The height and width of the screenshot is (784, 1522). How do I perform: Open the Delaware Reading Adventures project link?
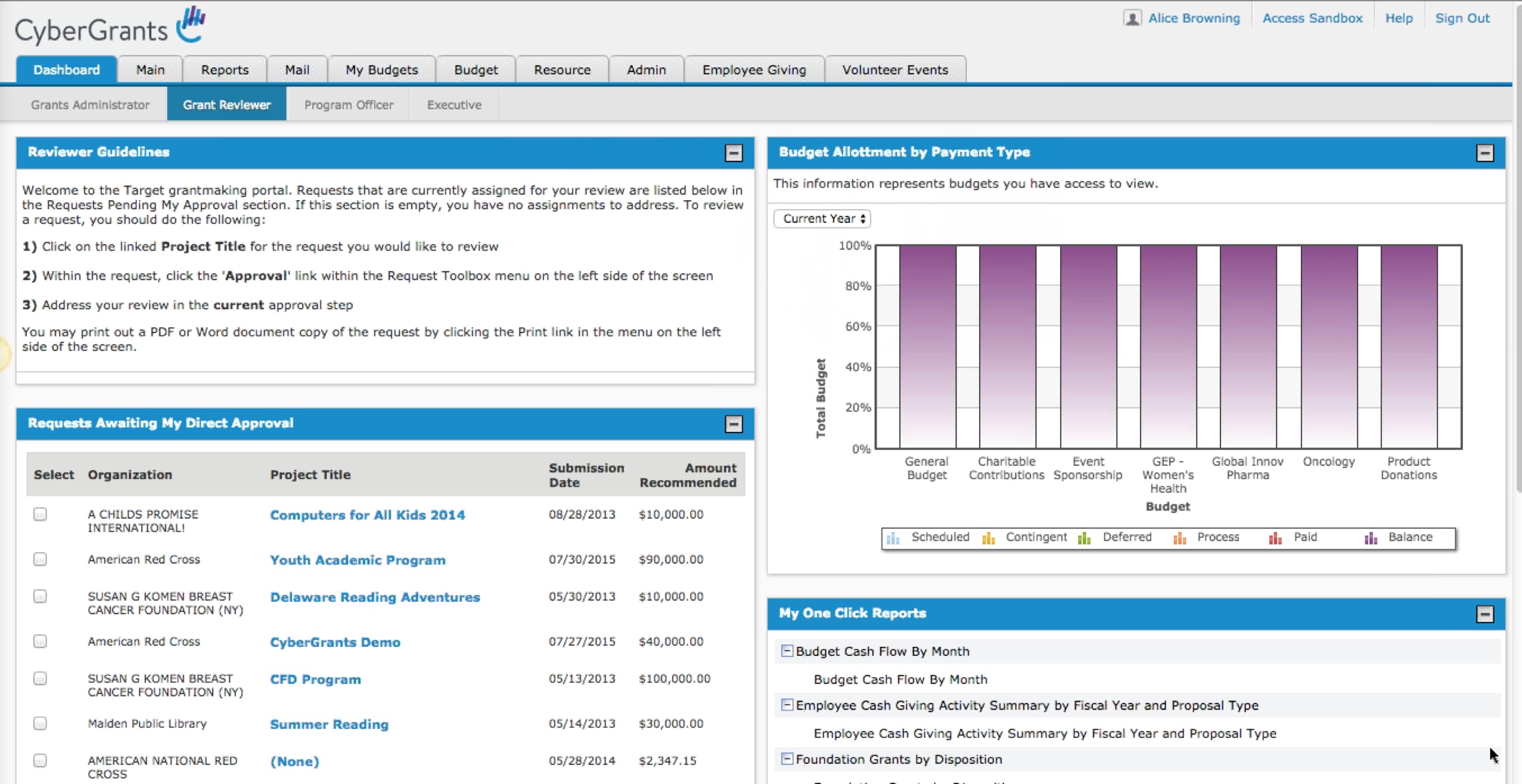(x=374, y=597)
